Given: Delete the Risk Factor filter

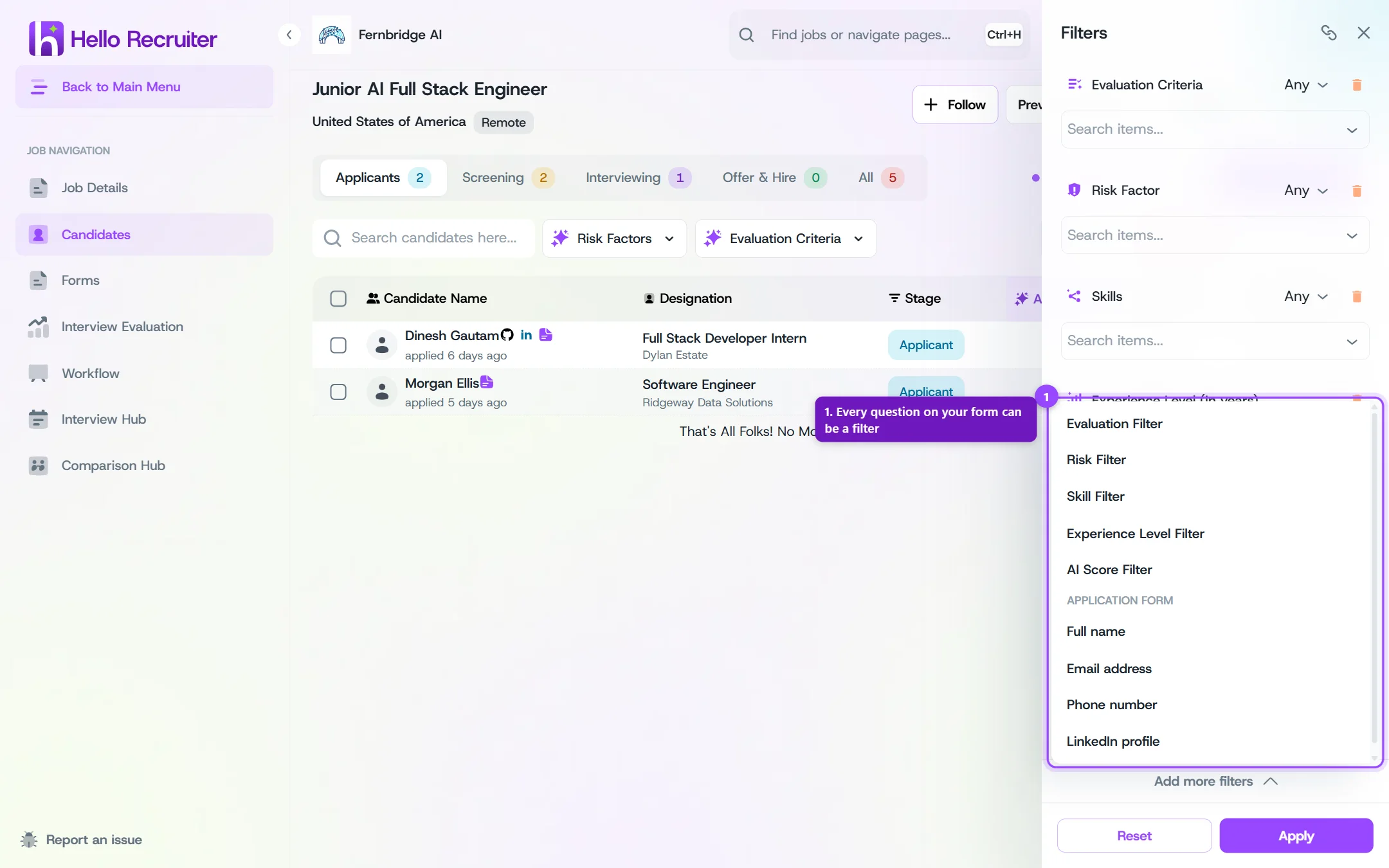Looking at the screenshot, I should pos(1357,191).
